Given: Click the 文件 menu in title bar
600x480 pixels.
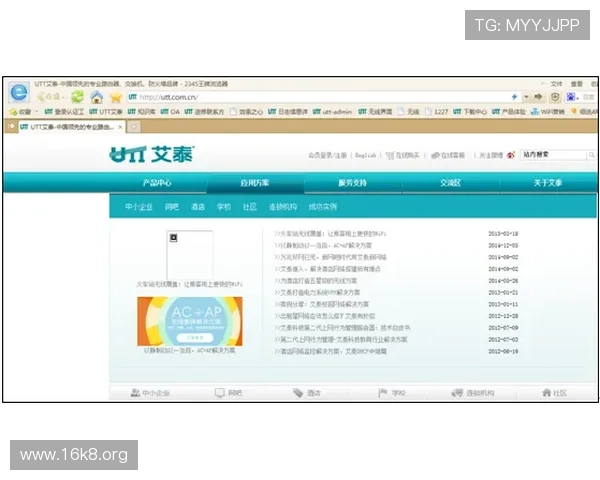Looking at the screenshot, I should pyautogui.click(x=556, y=84).
